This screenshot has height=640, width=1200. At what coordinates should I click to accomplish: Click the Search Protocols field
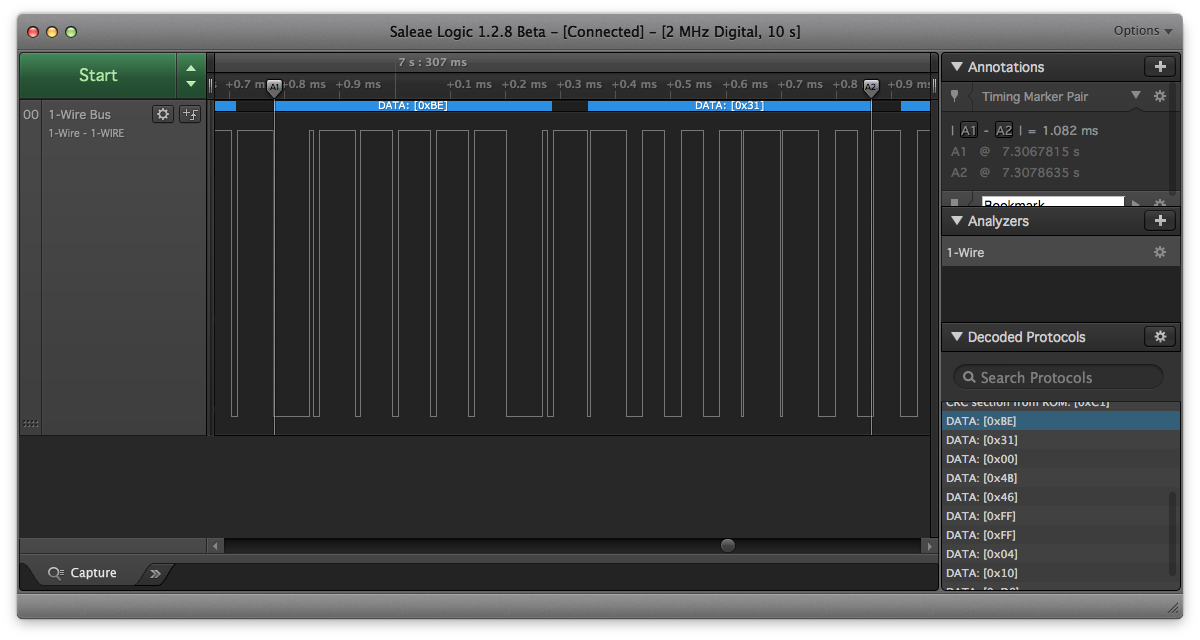pyautogui.click(x=1058, y=377)
